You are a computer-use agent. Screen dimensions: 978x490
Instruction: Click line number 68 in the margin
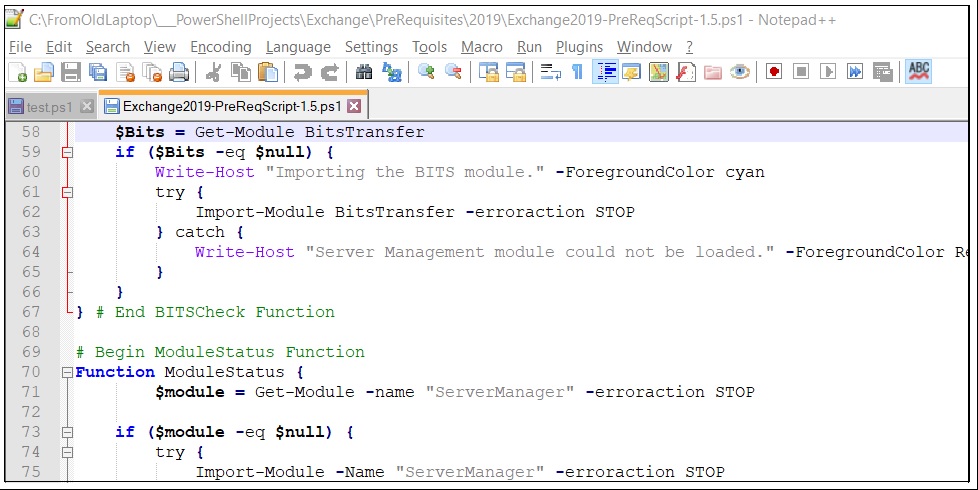31,332
